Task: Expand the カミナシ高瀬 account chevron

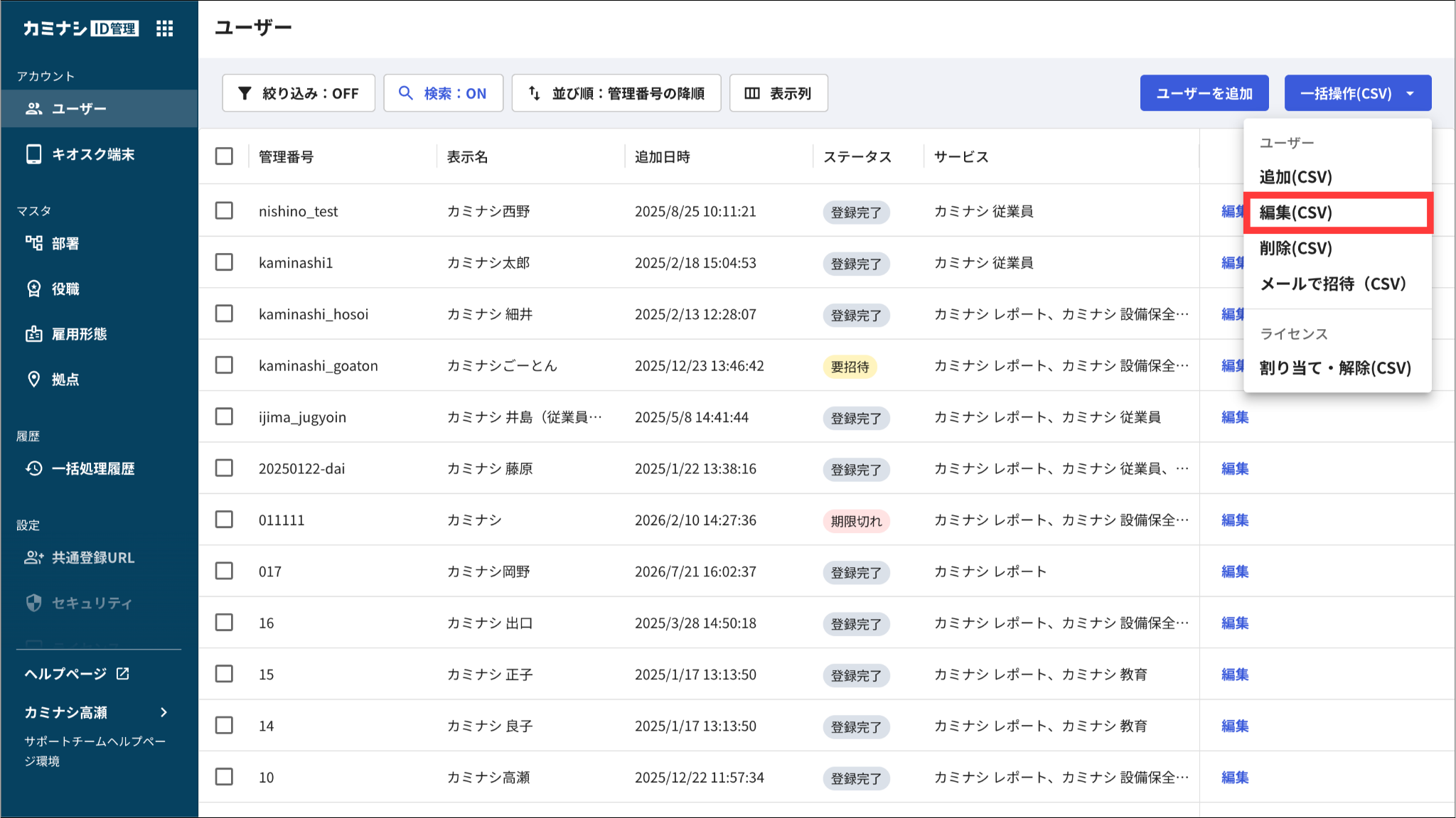Action: tap(164, 712)
